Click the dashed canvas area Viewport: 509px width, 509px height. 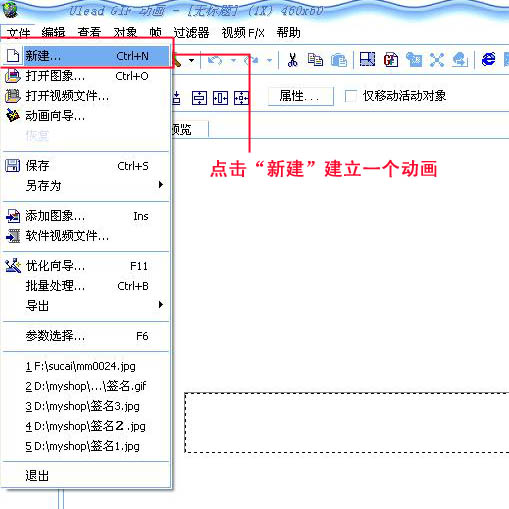tap(347, 422)
